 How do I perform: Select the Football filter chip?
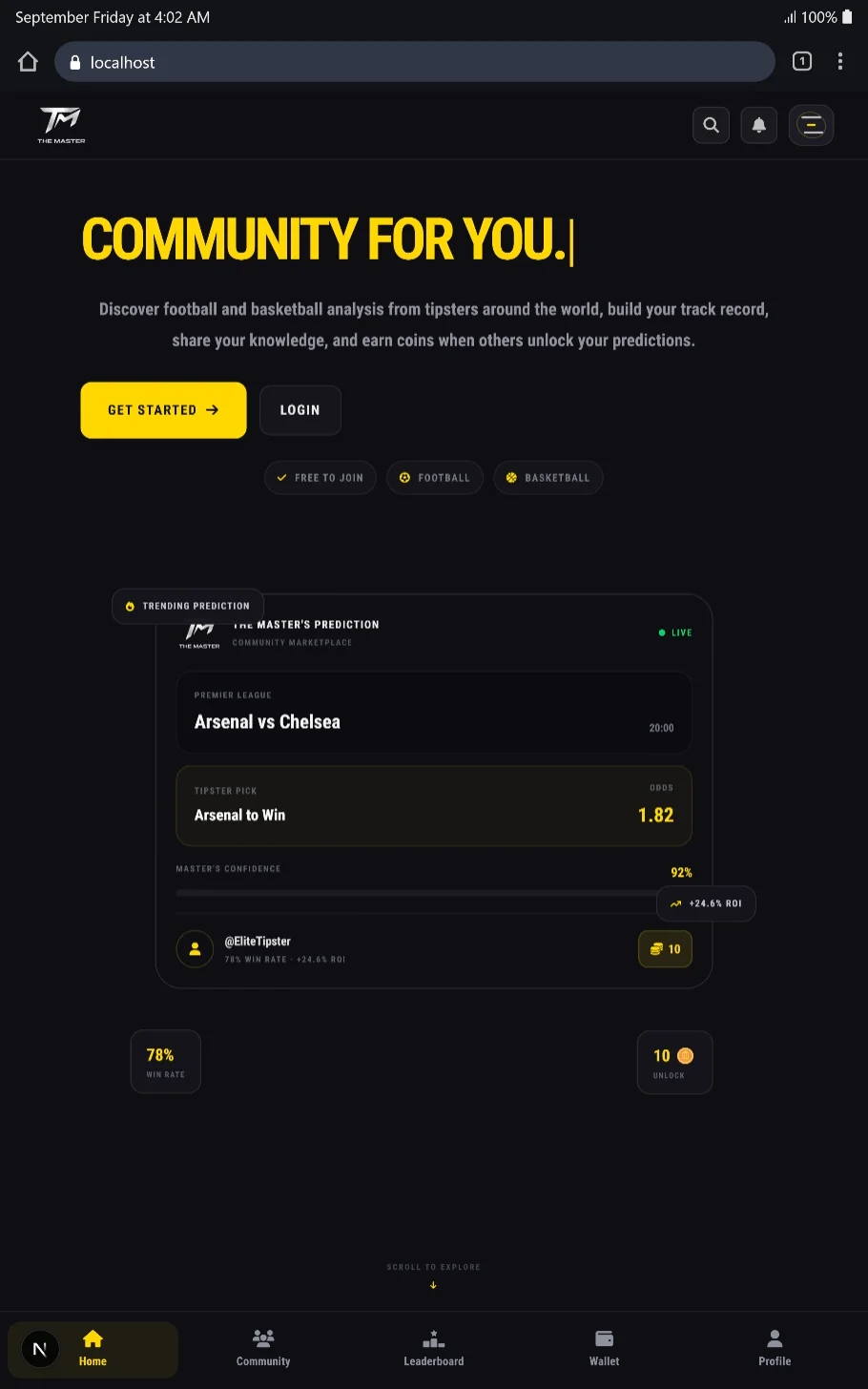pyautogui.click(x=435, y=478)
